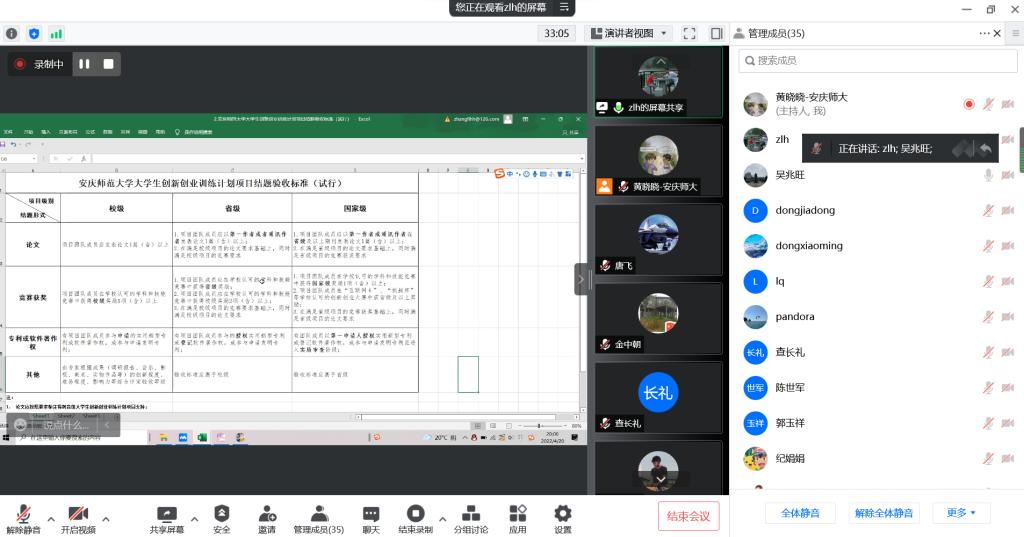Image resolution: width=1024 pixels, height=537 pixels.
Task: Open the 演讲者视图 view dropdown
Action: [x=628, y=33]
